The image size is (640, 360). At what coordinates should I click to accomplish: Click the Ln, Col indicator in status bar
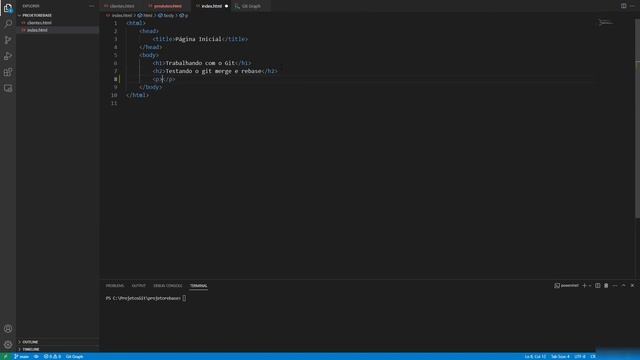535,356
